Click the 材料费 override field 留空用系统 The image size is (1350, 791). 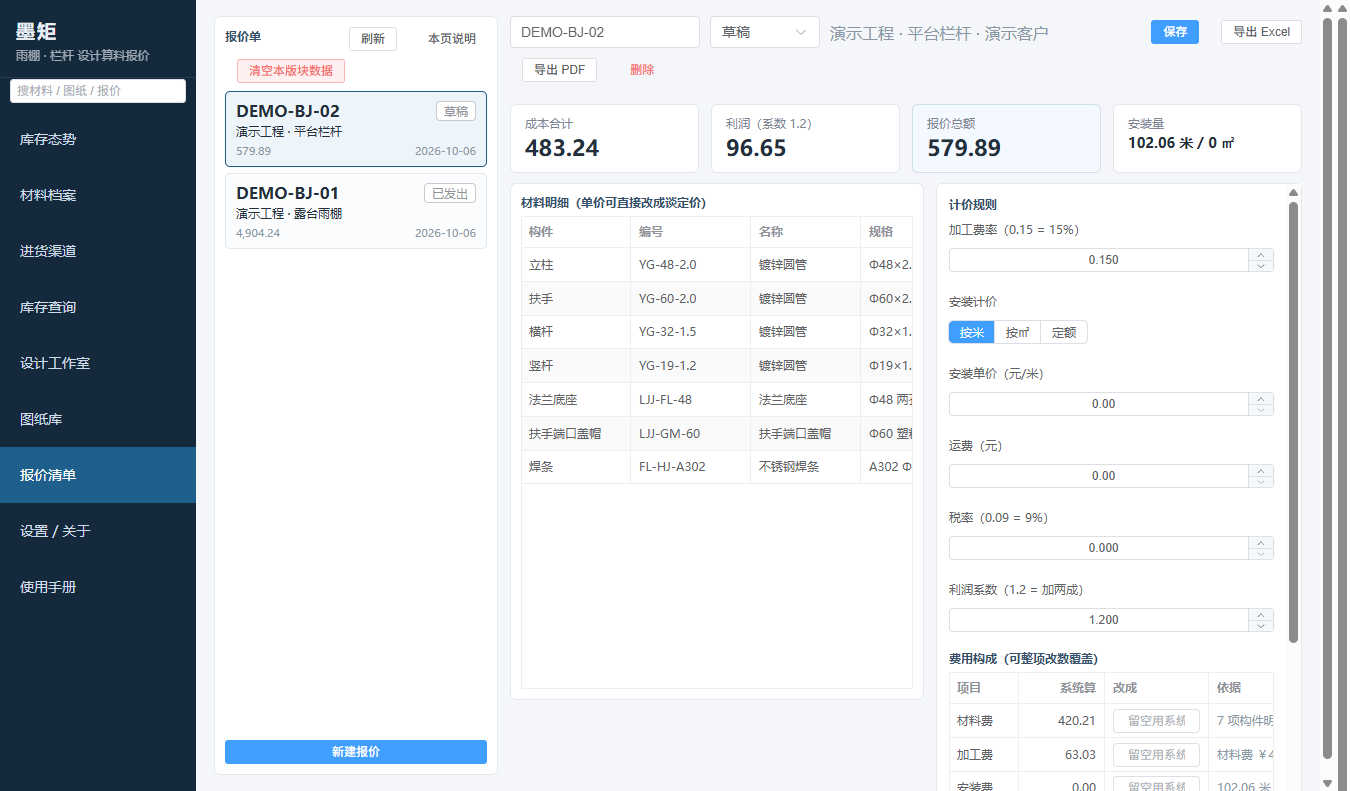pyautogui.click(x=1157, y=721)
